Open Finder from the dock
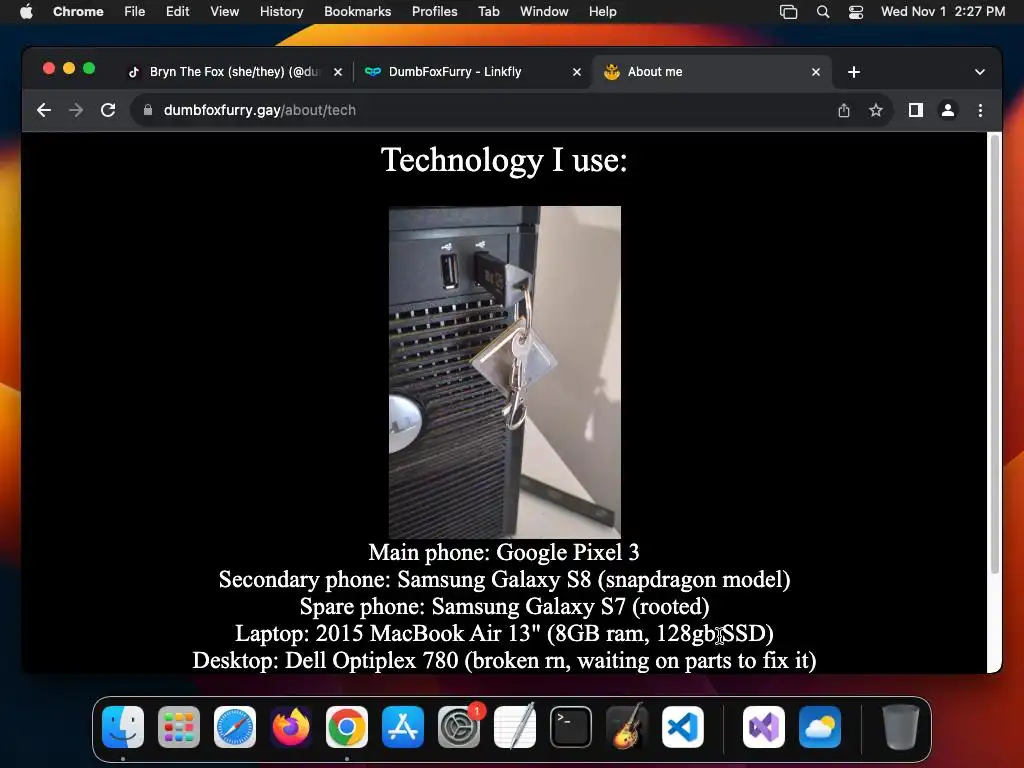 coord(123,727)
